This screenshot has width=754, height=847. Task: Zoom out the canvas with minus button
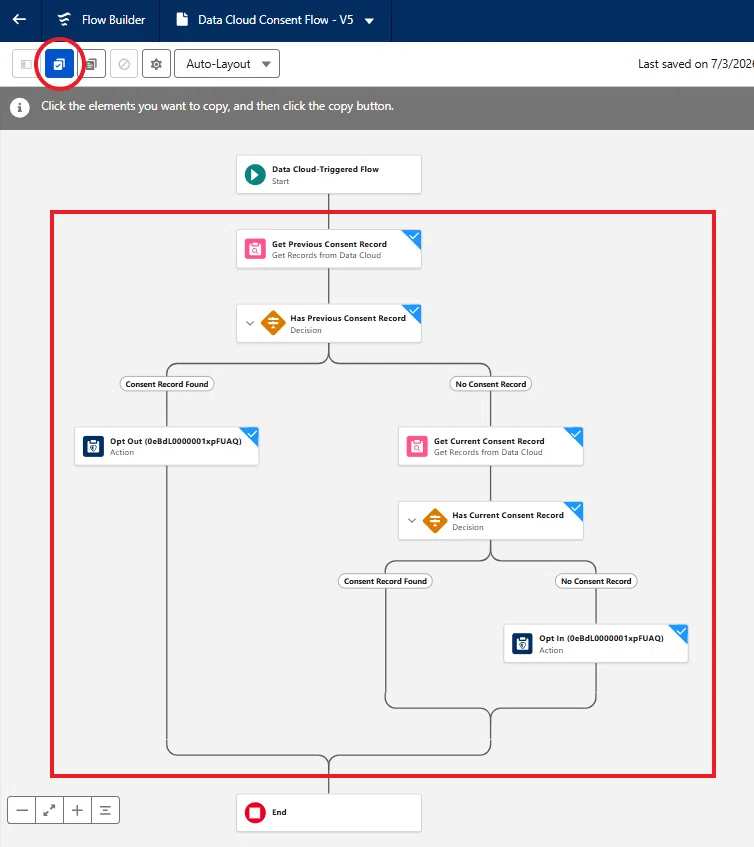point(22,810)
